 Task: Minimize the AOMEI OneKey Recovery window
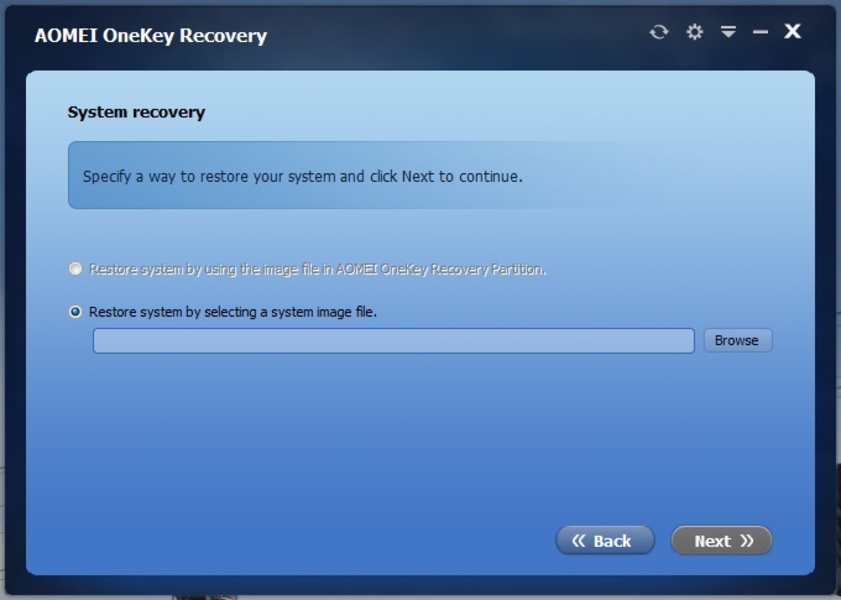tap(760, 32)
